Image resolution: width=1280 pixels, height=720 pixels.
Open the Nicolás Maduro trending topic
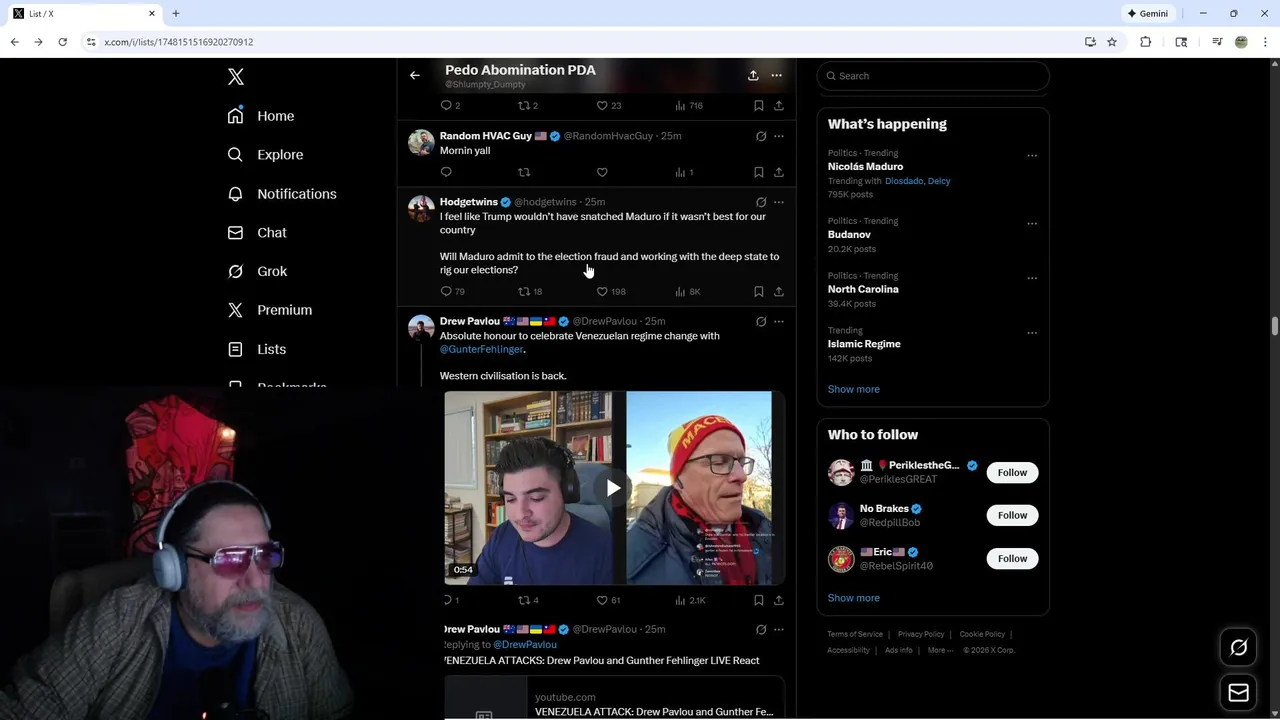865,167
